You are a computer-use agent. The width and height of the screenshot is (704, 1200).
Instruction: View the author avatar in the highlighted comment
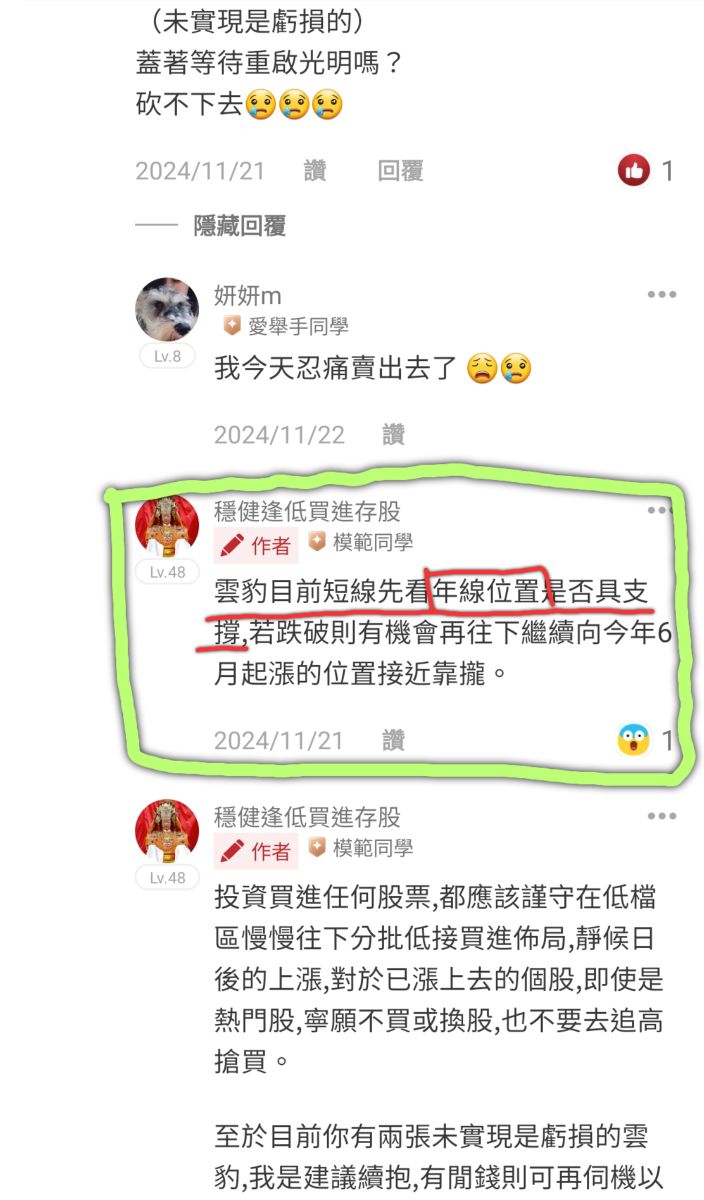pos(167,525)
